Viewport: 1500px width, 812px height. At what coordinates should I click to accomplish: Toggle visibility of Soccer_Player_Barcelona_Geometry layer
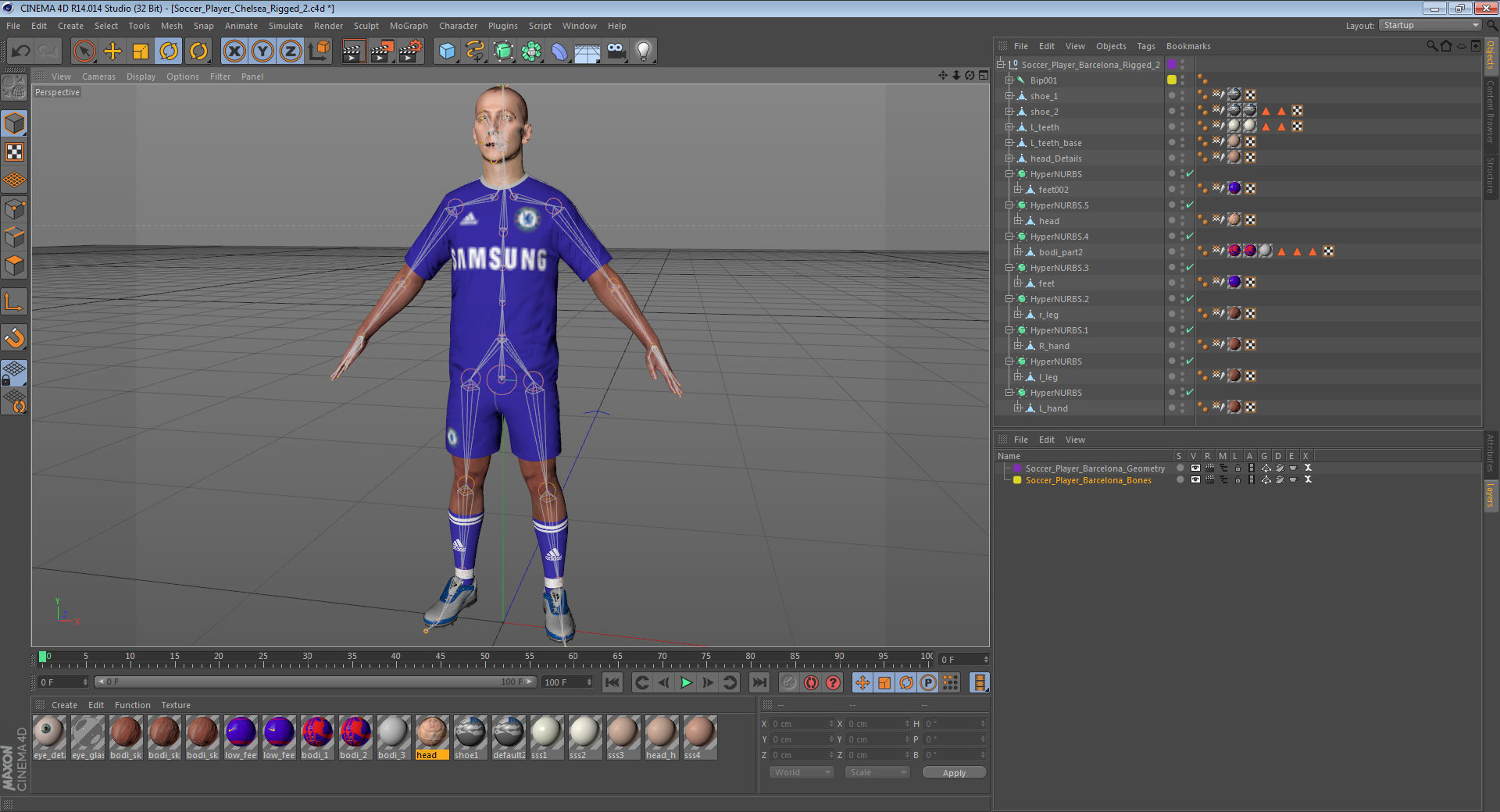pos(1195,468)
